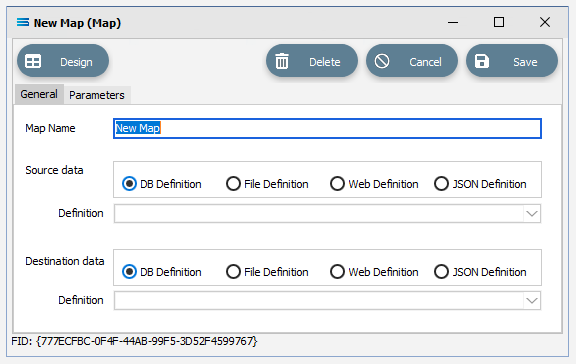
Task: Switch to the Parameters tab
Action: click(x=97, y=95)
